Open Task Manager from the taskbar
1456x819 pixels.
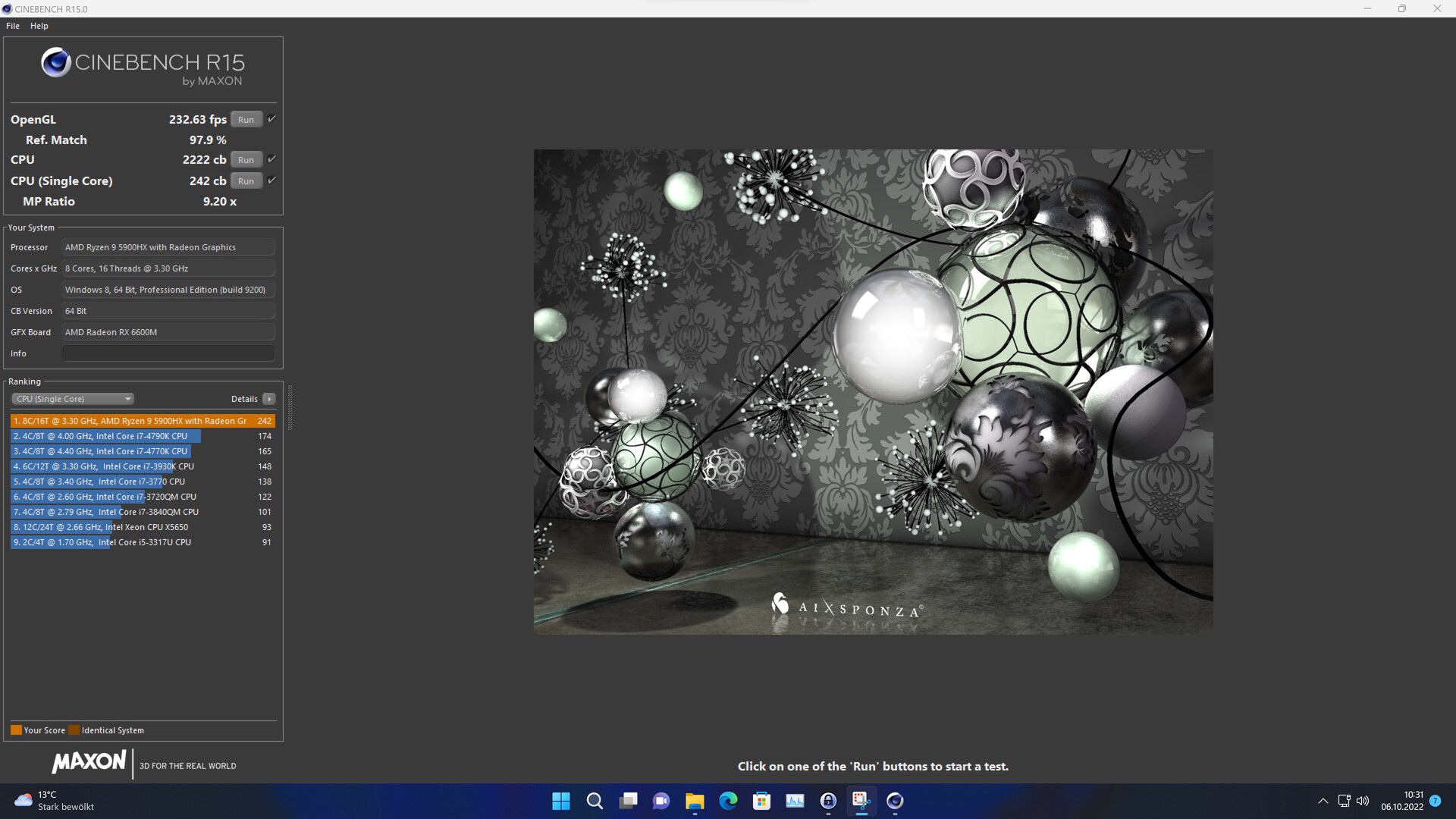[x=795, y=801]
